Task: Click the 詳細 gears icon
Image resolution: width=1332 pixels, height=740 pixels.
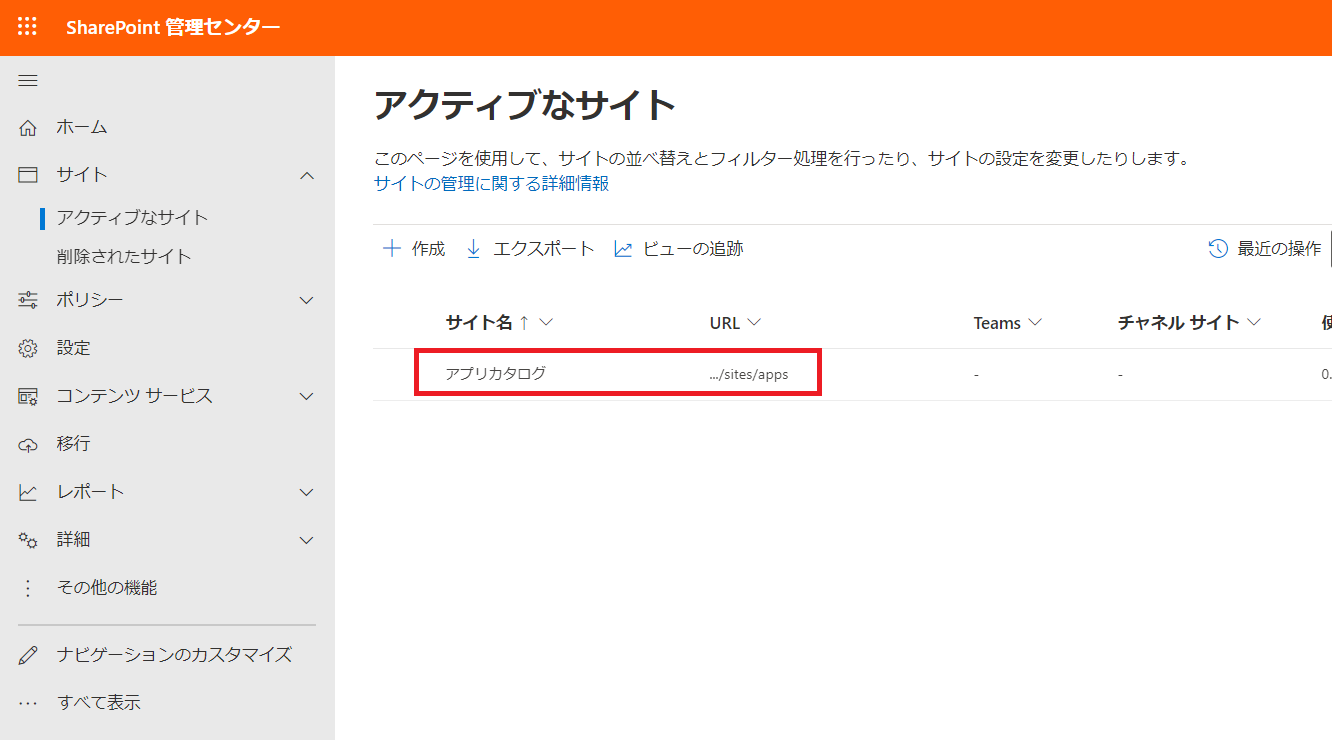Action: (x=28, y=540)
